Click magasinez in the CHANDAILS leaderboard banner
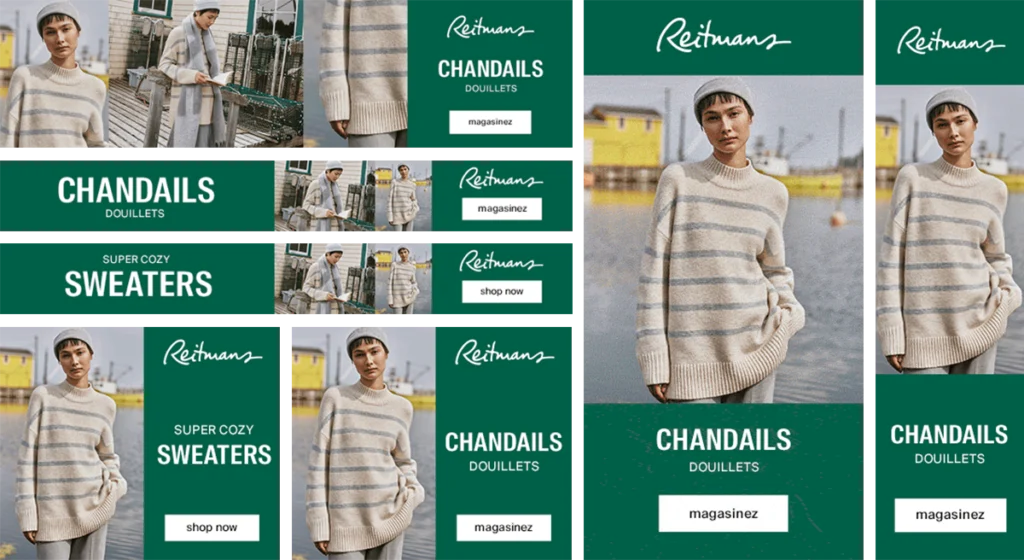The image size is (1024, 560). click(x=502, y=209)
